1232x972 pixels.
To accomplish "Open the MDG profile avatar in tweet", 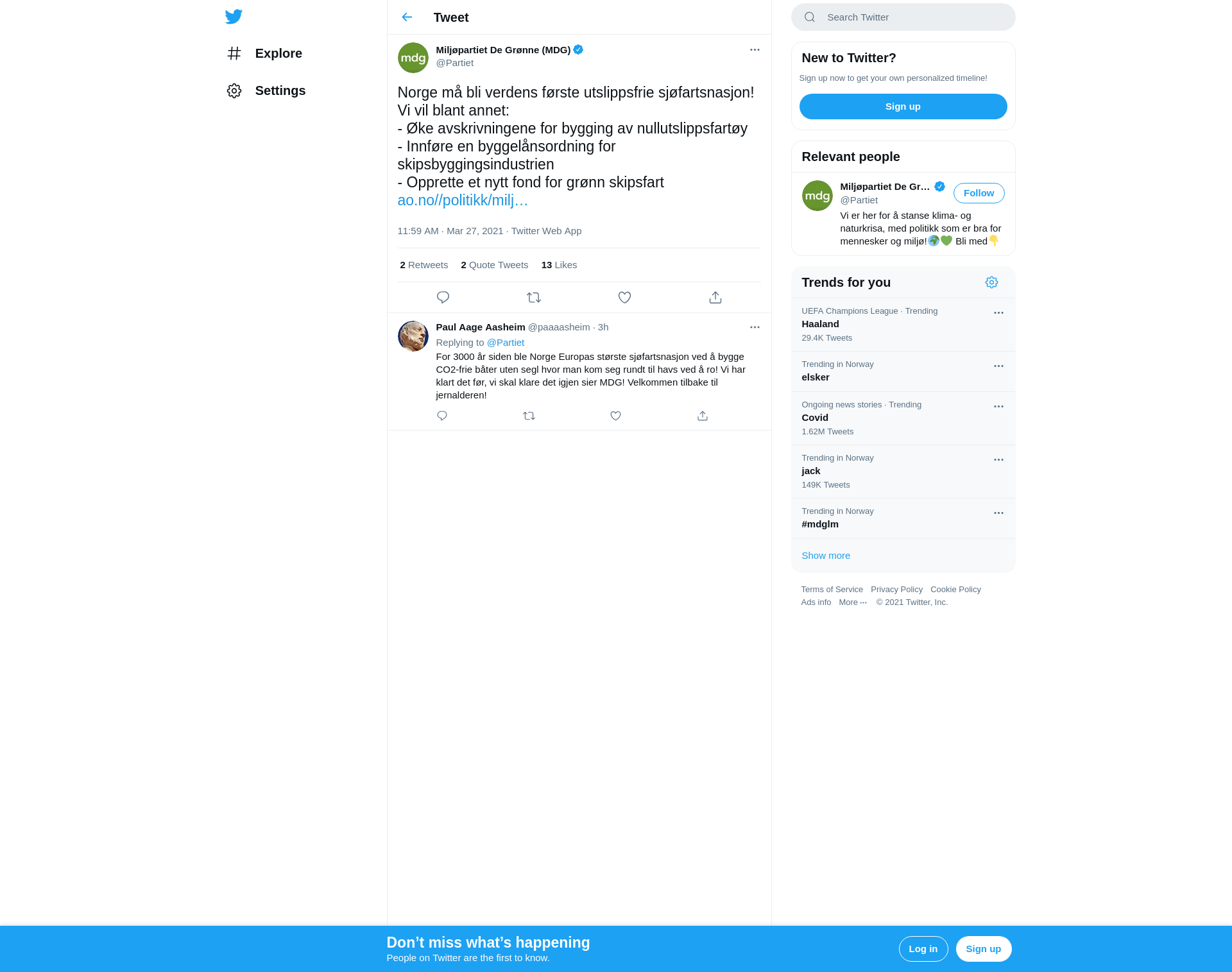I will click(x=413, y=58).
